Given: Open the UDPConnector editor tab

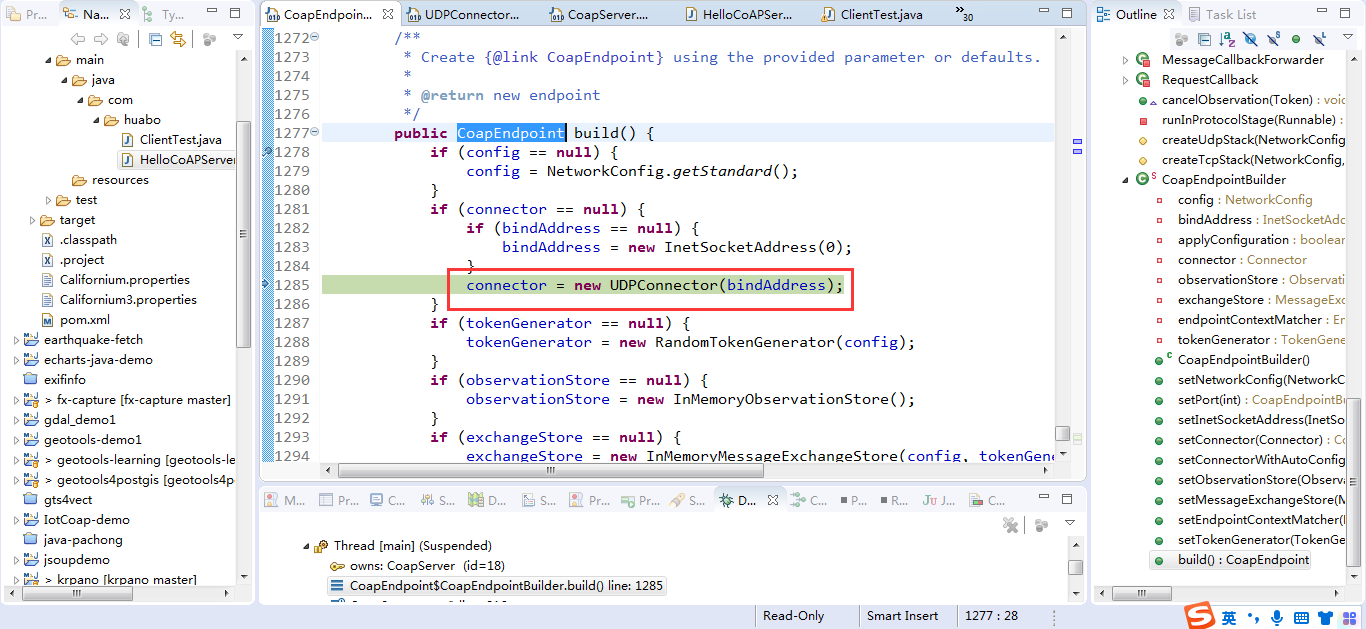Looking at the screenshot, I should 463,15.
